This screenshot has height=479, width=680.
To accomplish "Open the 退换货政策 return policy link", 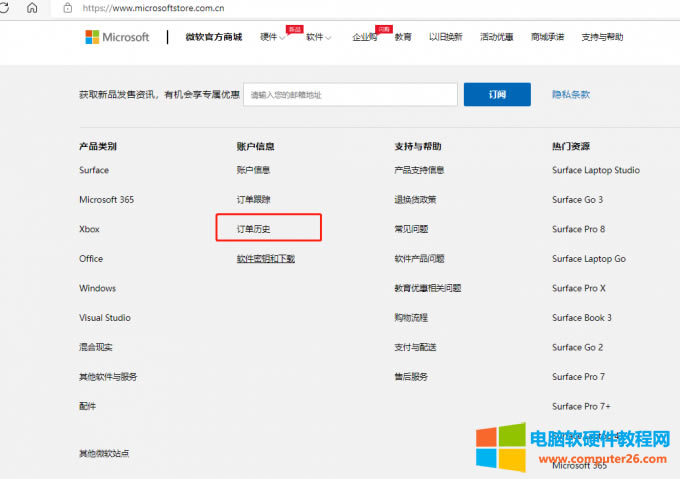I will tap(415, 199).
